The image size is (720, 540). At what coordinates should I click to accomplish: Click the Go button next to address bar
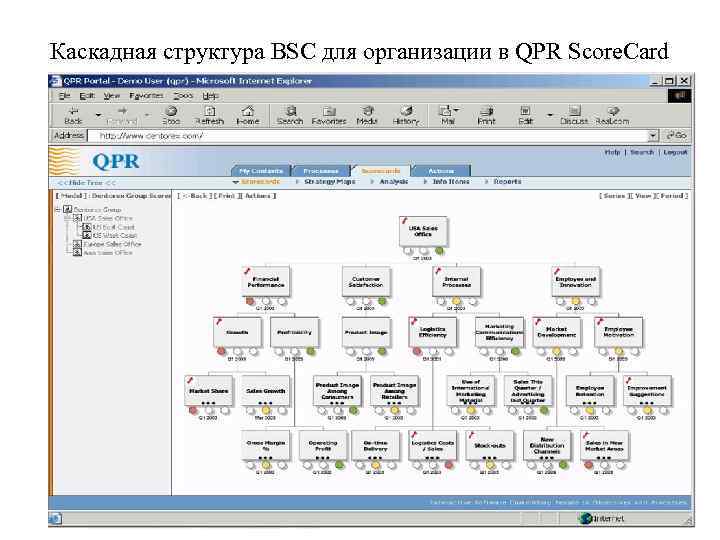[677, 135]
